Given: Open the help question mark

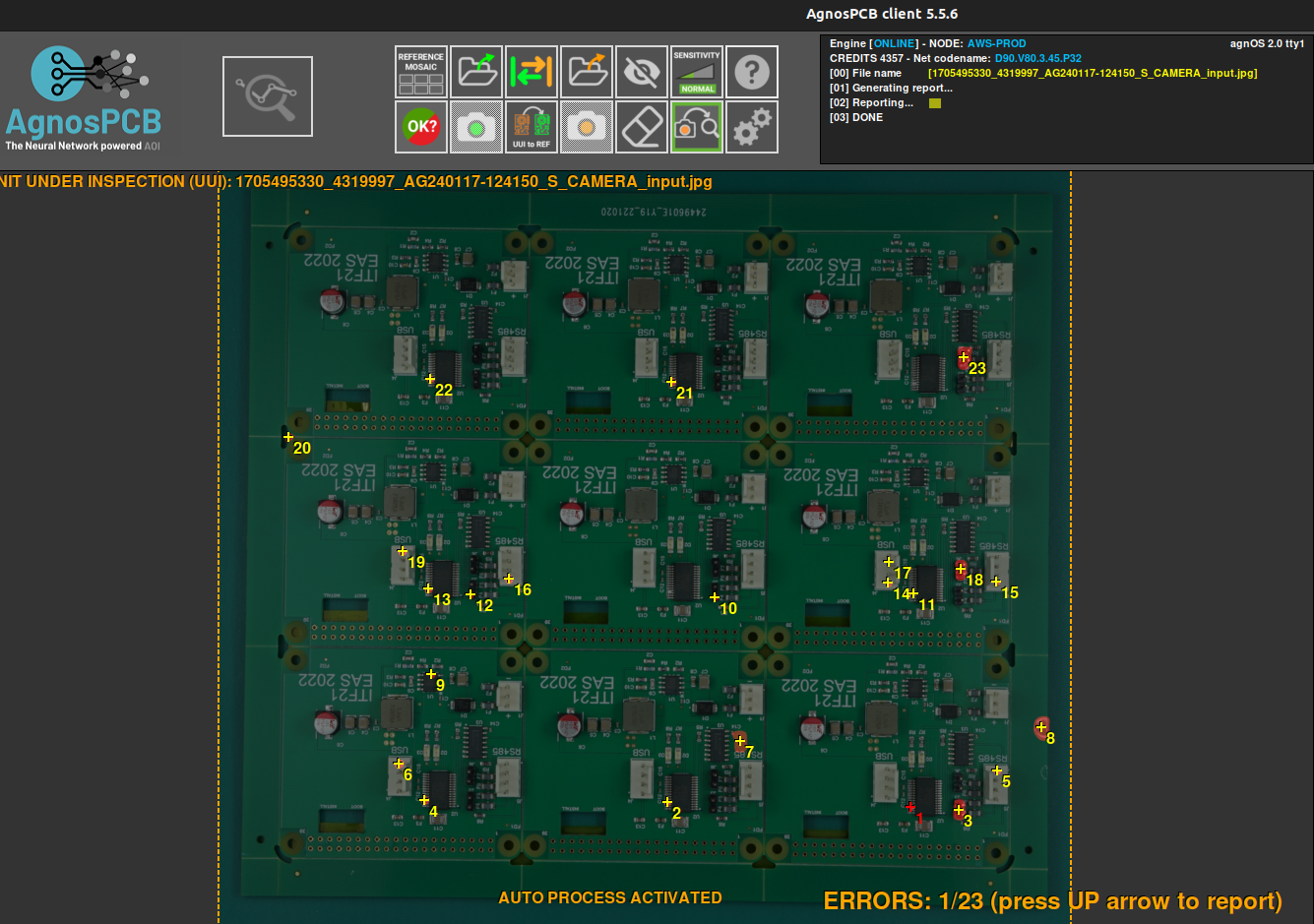Looking at the screenshot, I should click(x=752, y=71).
